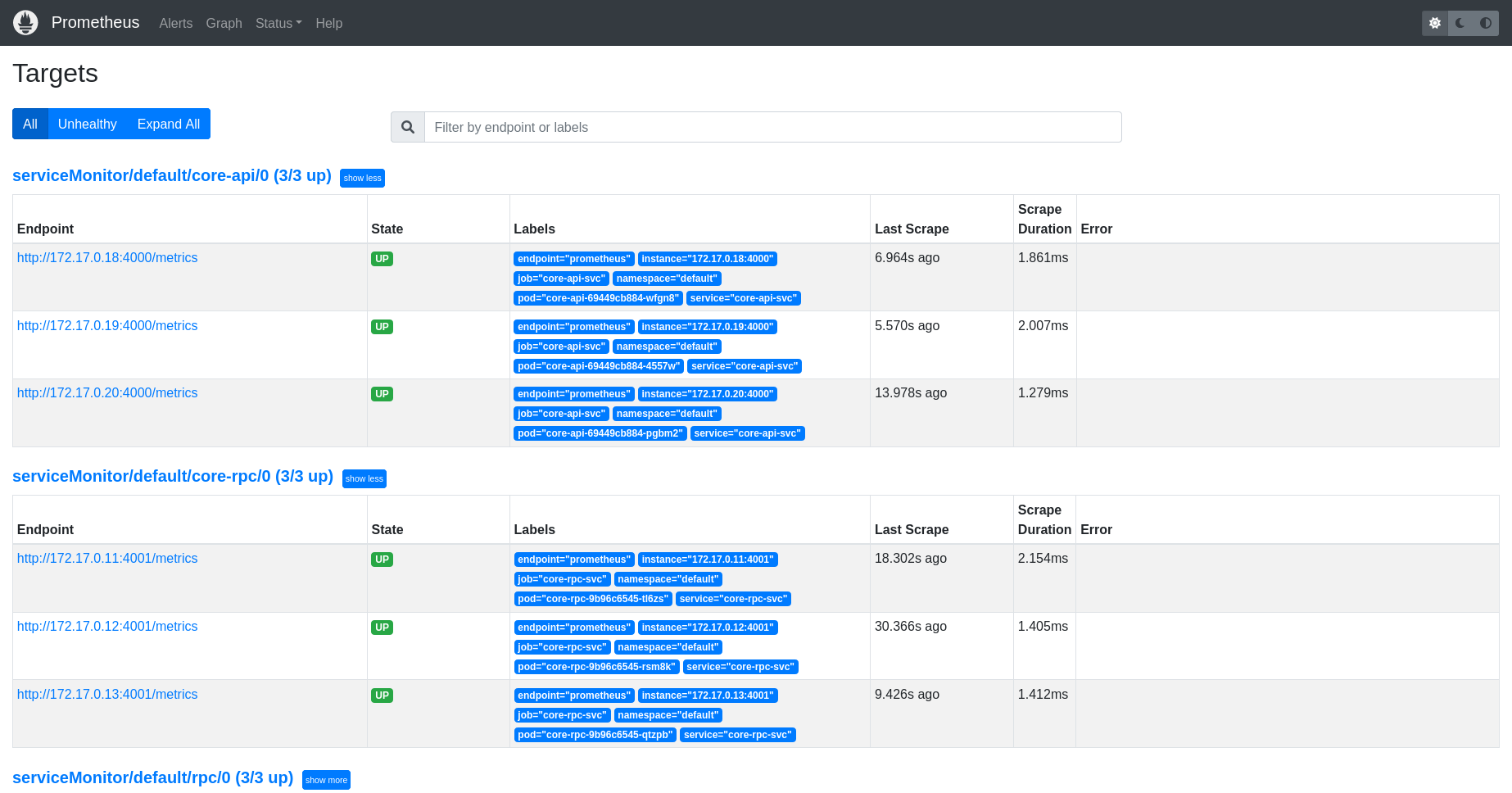Select browser-preferred contrast theme icon

click(x=1486, y=23)
